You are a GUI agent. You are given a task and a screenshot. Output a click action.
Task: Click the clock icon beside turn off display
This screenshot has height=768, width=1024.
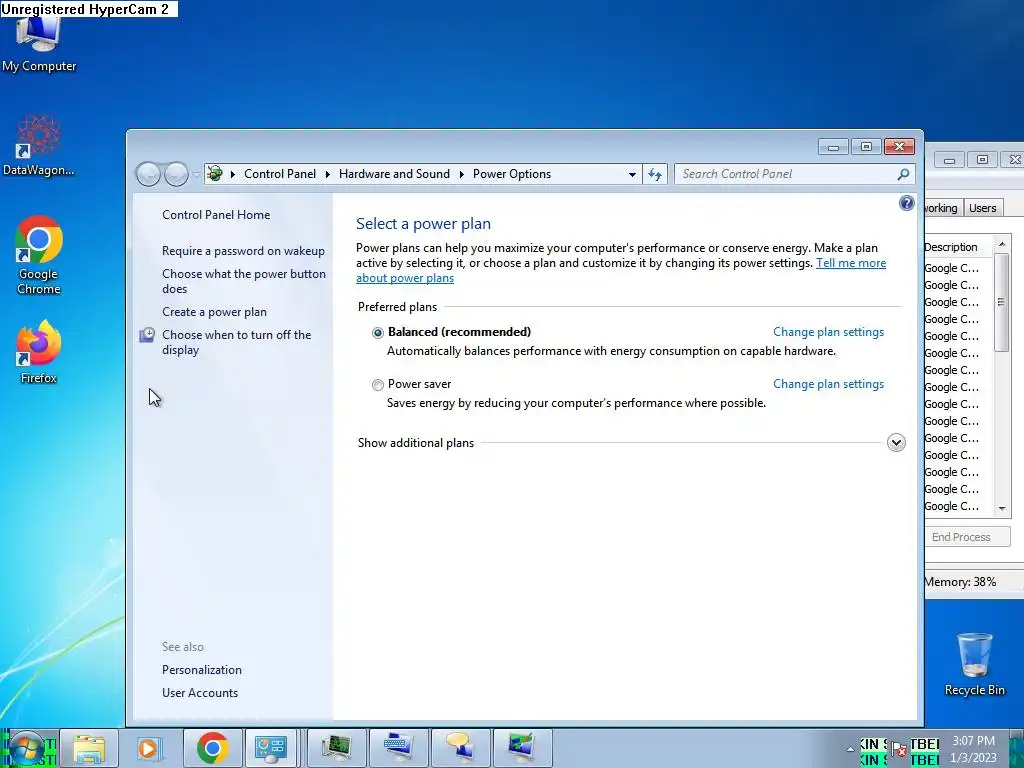pos(147,335)
